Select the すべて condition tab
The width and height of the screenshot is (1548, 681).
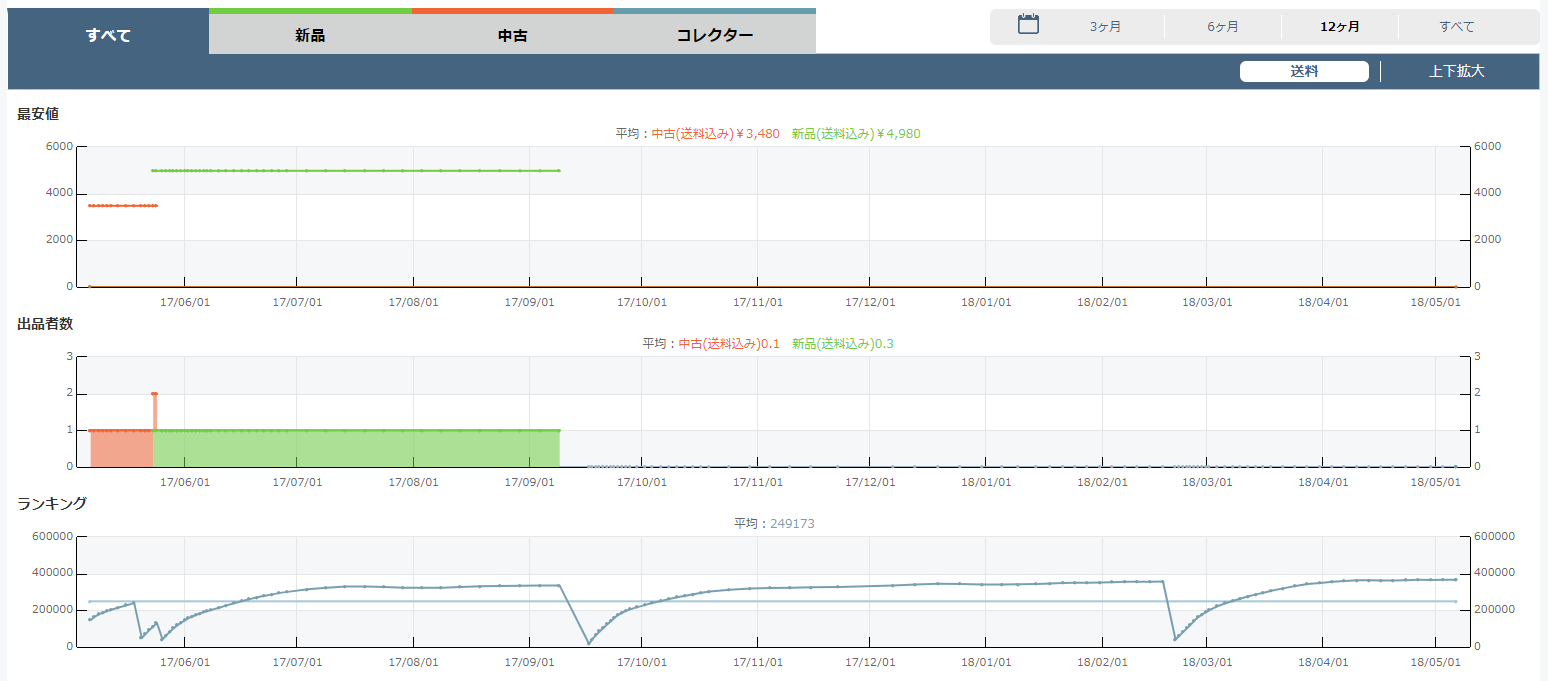[108, 35]
